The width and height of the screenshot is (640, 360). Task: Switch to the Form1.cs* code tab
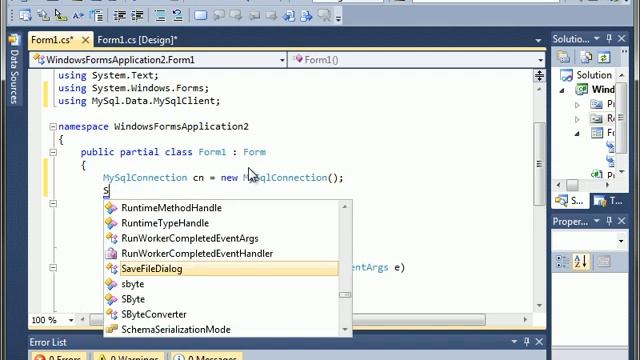coord(52,40)
